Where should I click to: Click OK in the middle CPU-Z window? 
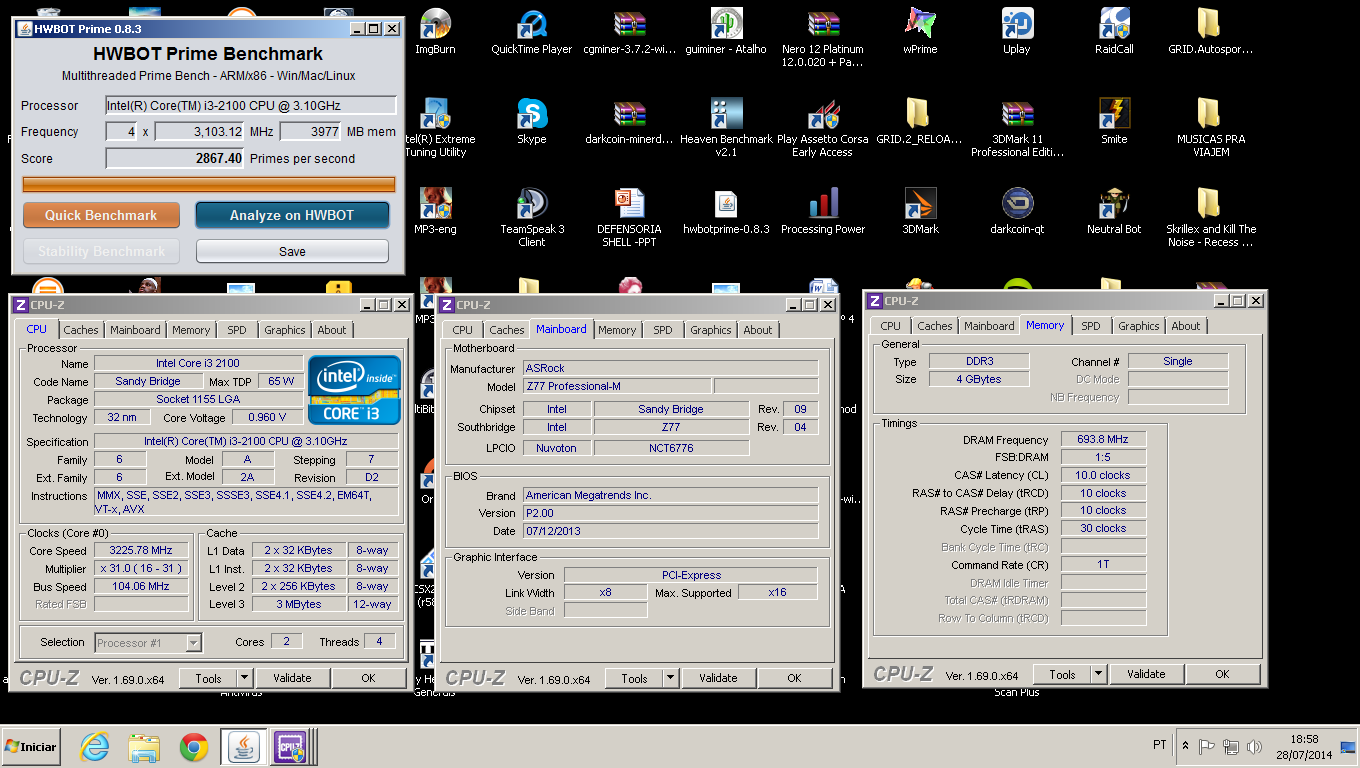coord(794,678)
